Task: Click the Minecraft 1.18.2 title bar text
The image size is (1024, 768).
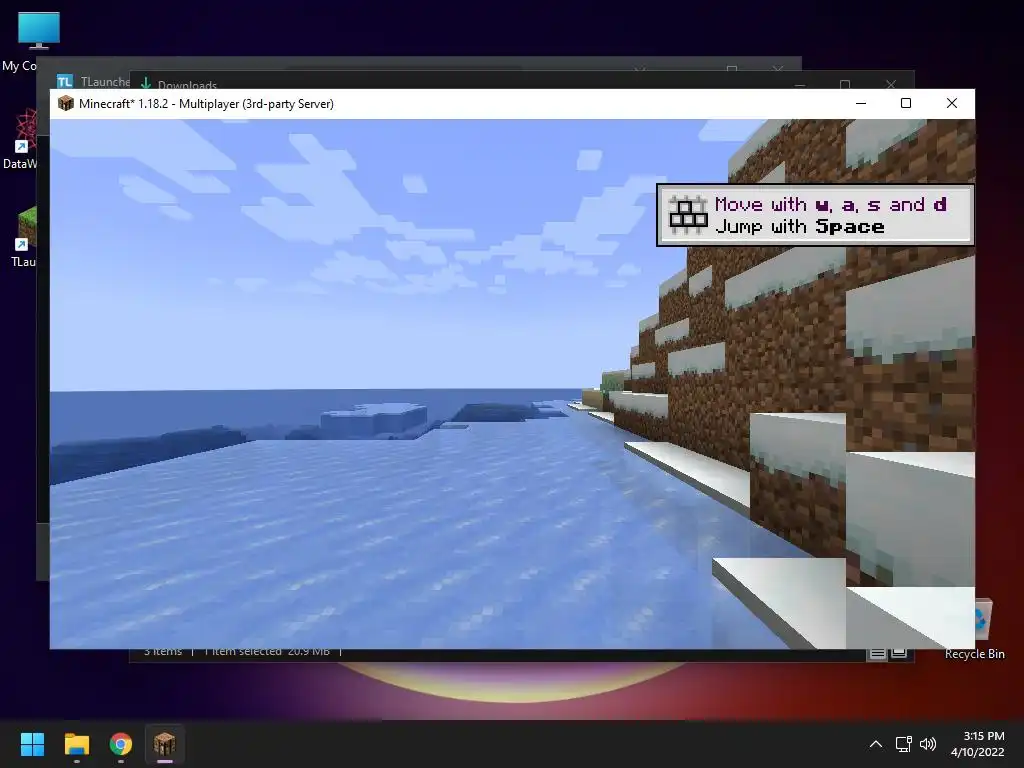Action: pyautogui.click(x=206, y=104)
